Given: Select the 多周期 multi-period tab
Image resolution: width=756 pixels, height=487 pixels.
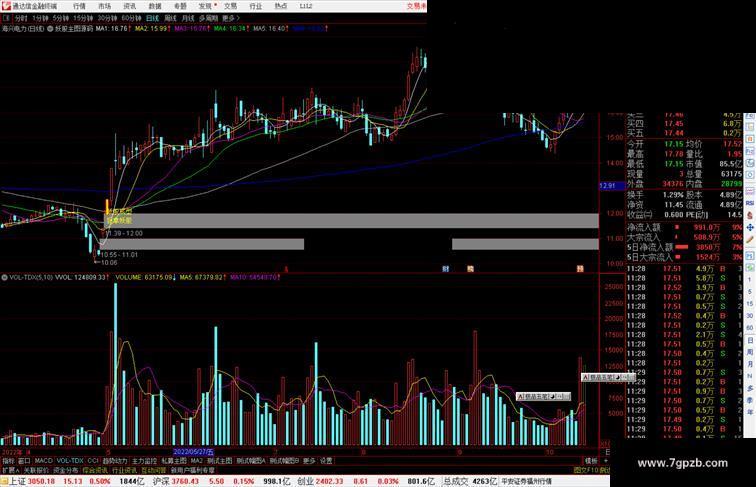Looking at the screenshot, I should (208, 18).
